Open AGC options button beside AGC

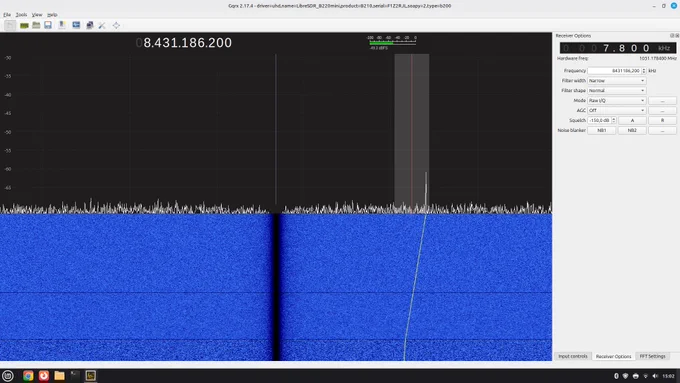[662, 111]
